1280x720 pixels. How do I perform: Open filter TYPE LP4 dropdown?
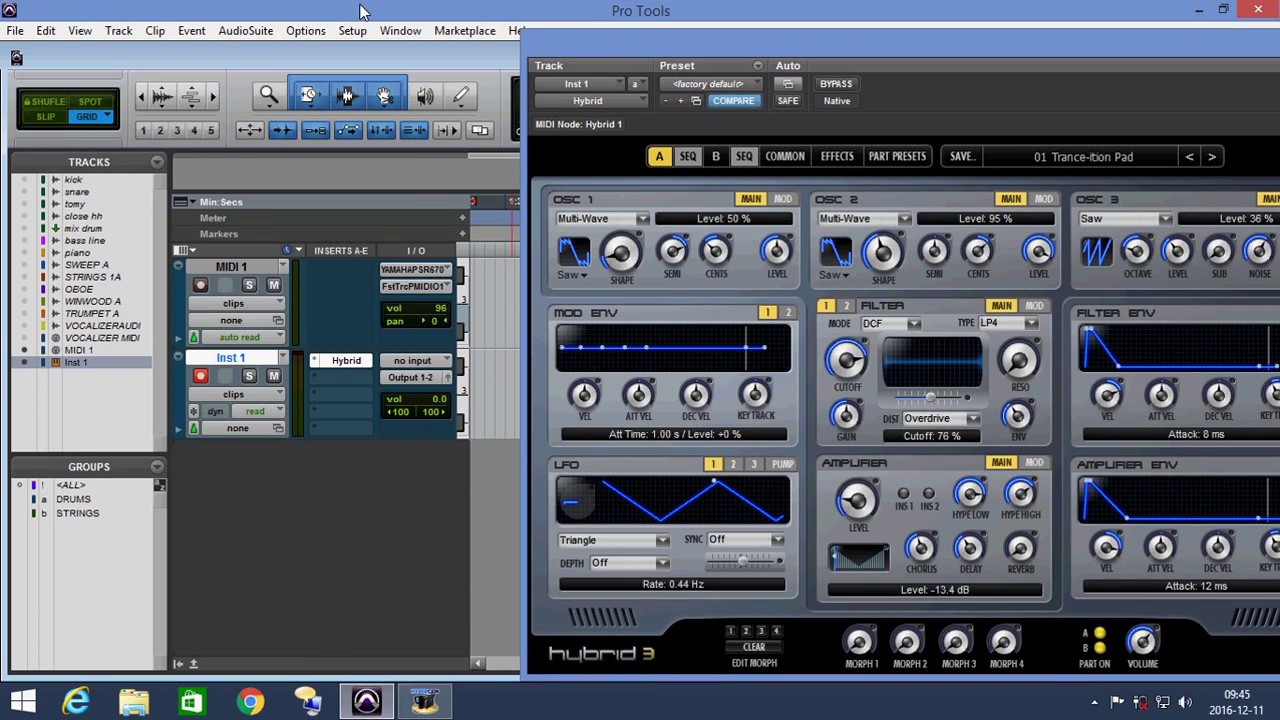click(1009, 323)
